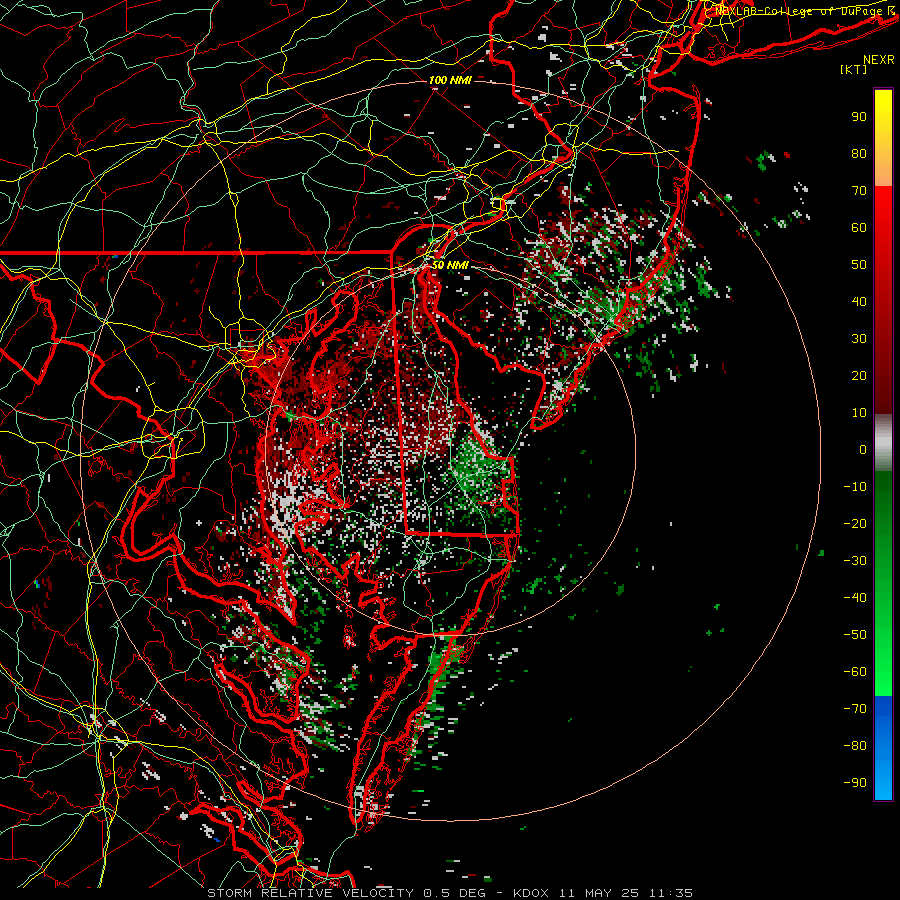The image size is (900, 900).
Task: Click the 50 knot scale label
Action: [859, 265]
